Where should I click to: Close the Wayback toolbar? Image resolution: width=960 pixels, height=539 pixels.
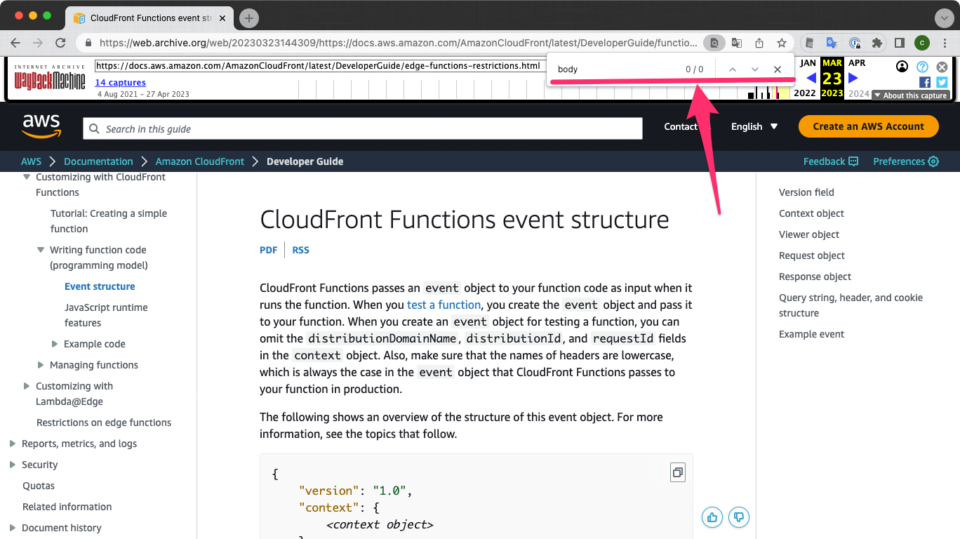click(x=942, y=66)
